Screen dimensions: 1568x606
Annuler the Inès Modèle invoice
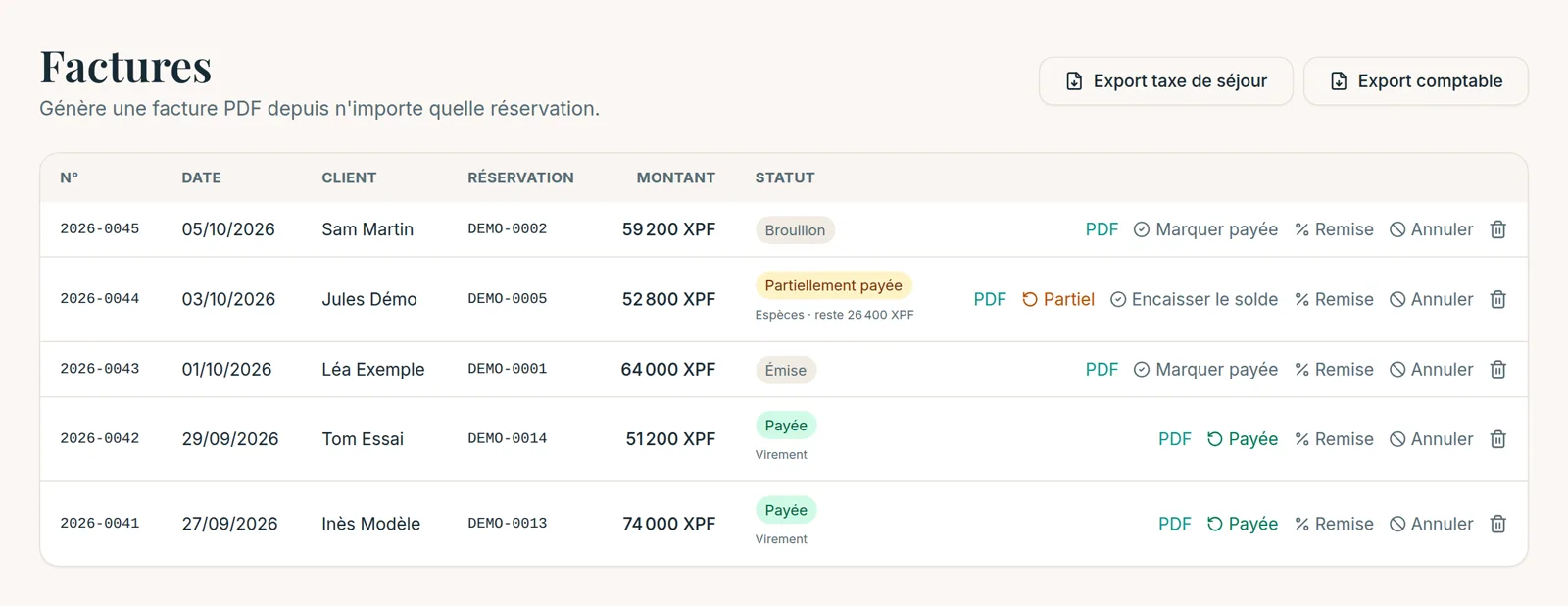(x=1432, y=524)
